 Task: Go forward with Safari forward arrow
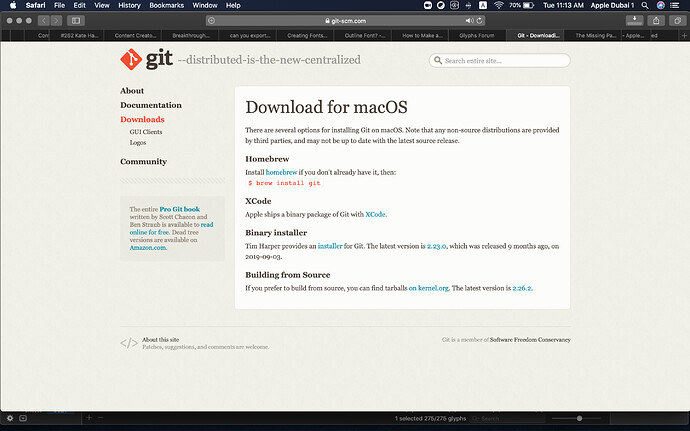pyautogui.click(x=56, y=21)
